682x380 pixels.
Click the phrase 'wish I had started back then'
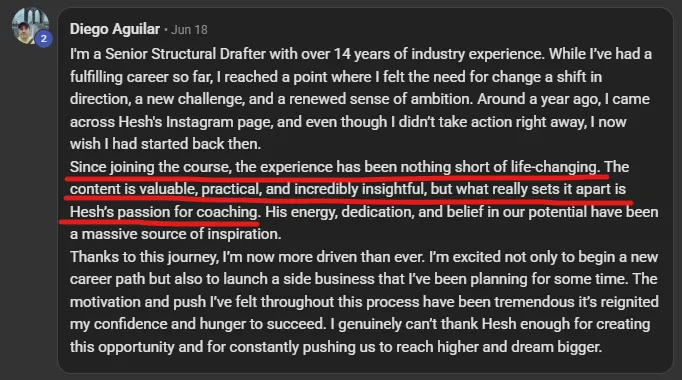click(x=165, y=144)
